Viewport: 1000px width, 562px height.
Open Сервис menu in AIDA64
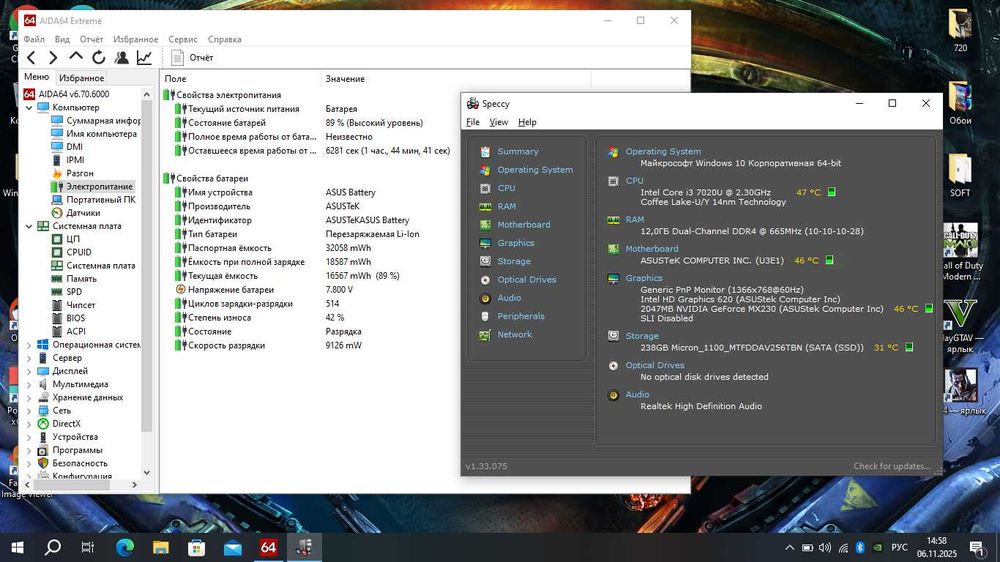(182, 39)
